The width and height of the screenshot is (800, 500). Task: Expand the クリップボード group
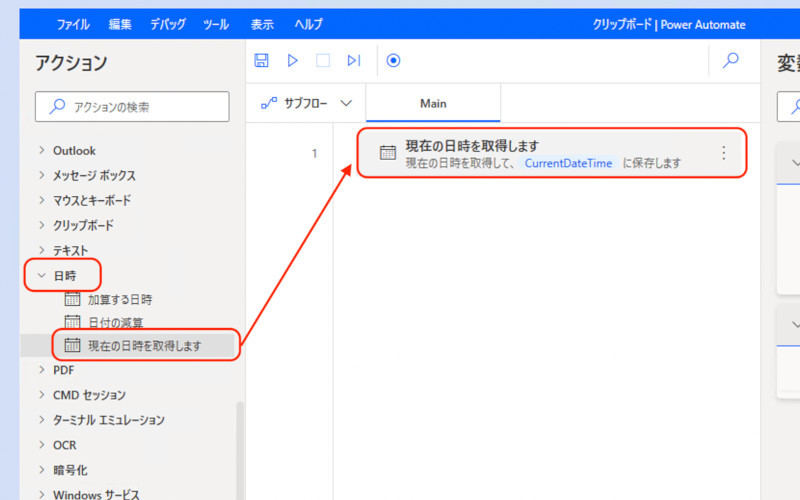coord(42,225)
